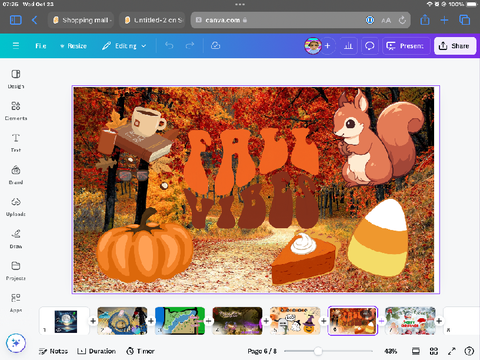Select page 7 Christmas thumbnail
Image resolution: width=480 pixels, height=360 pixels.
pyautogui.click(x=410, y=321)
